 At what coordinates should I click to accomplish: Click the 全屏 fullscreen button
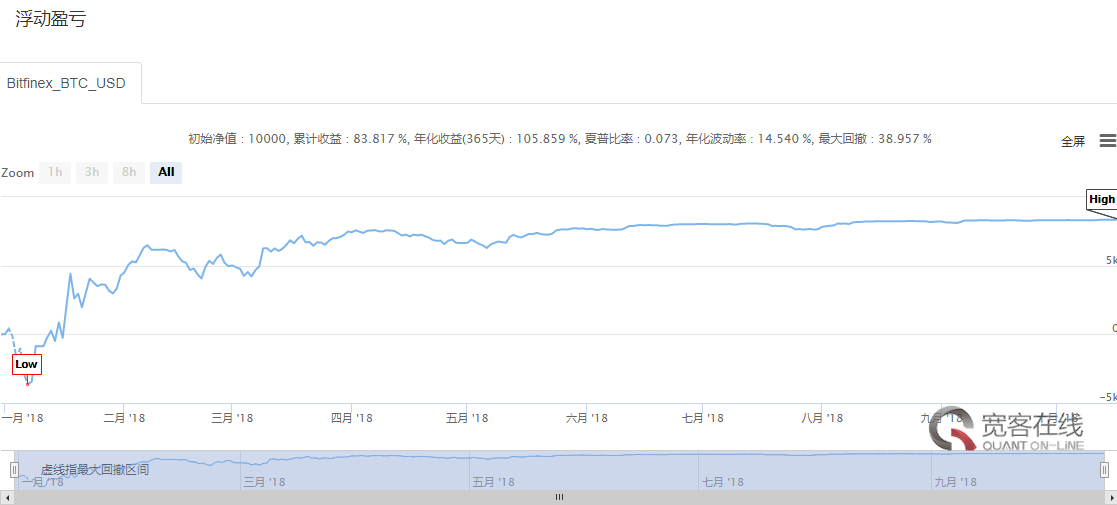pos(1073,142)
